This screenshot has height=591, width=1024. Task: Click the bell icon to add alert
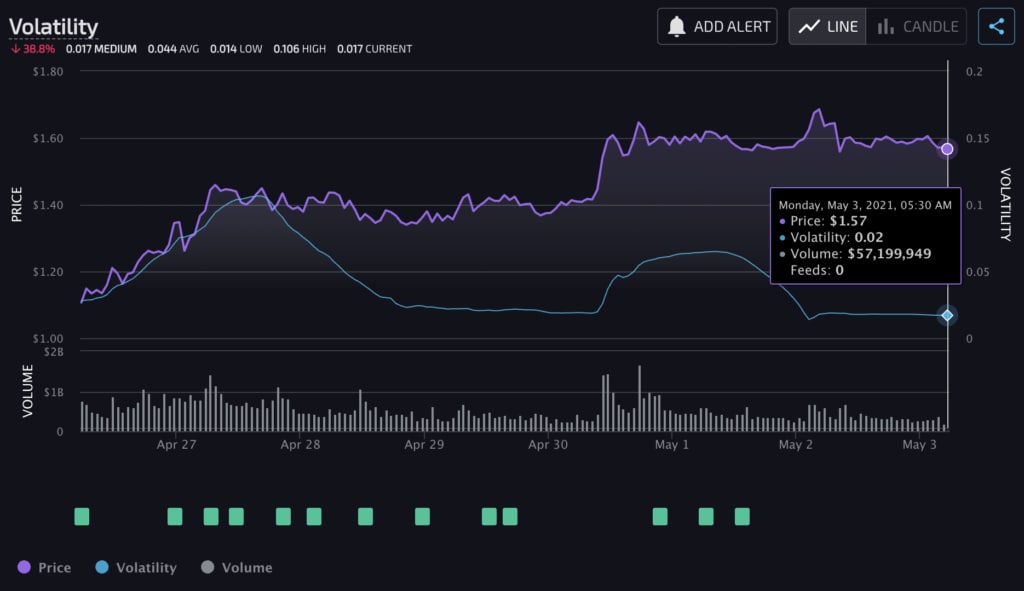[x=677, y=27]
